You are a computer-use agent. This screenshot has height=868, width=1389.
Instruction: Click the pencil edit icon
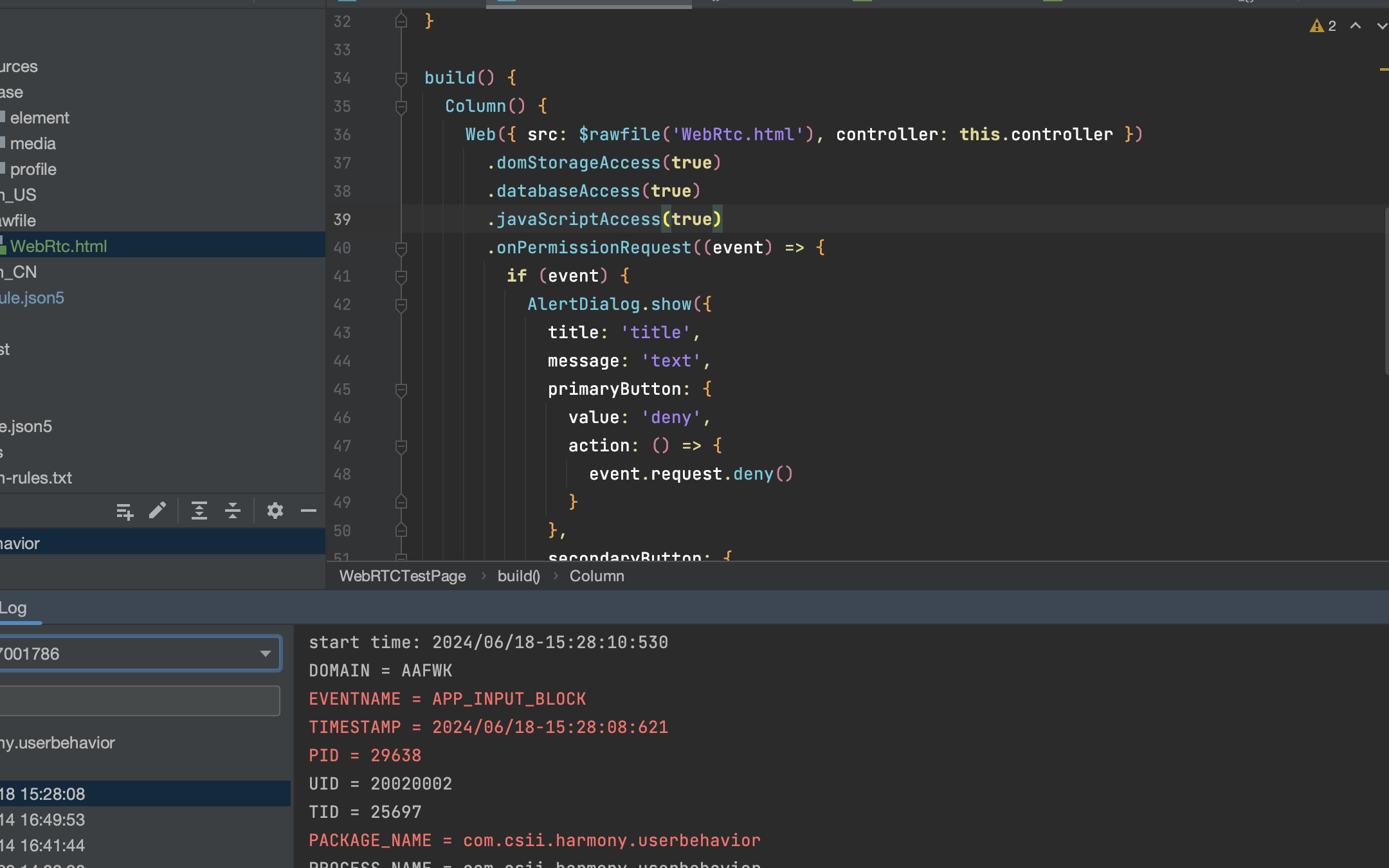pos(158,511)
